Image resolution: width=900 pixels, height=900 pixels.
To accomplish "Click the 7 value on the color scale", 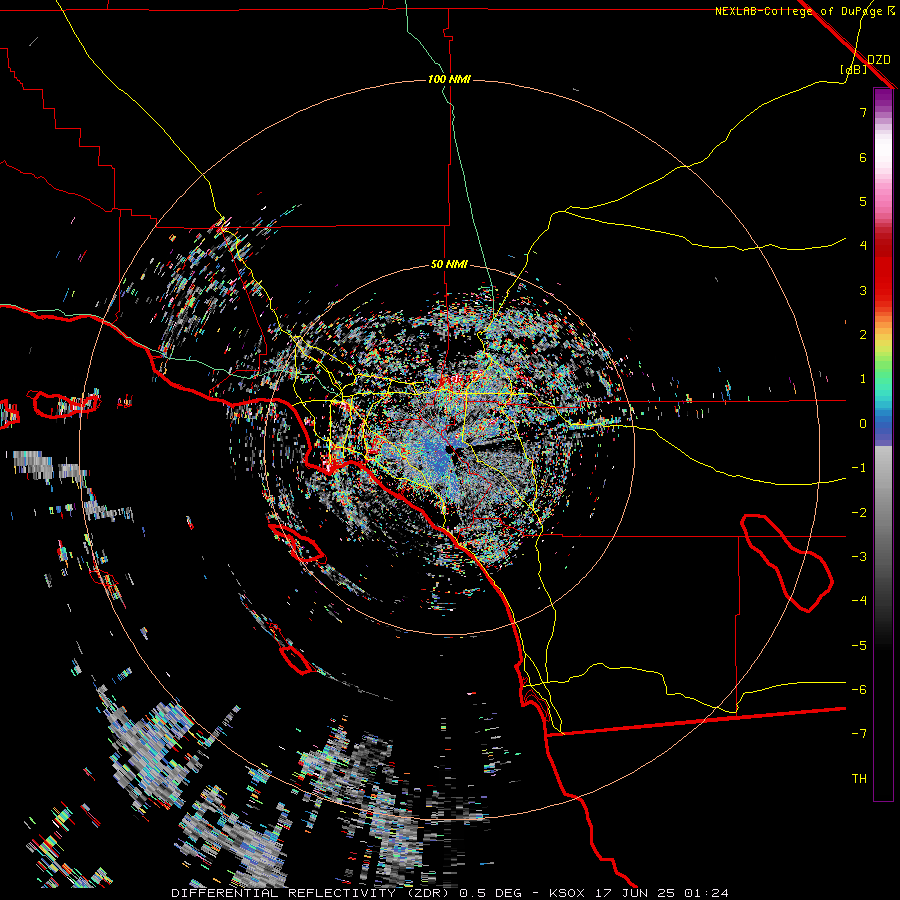I will (x=863, y=112).
